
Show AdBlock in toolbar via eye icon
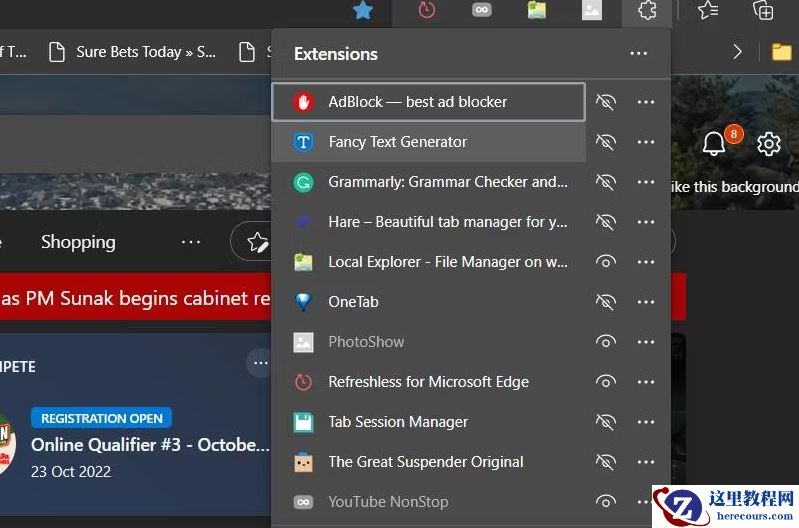pyautogui.click(x=606, y=102)
